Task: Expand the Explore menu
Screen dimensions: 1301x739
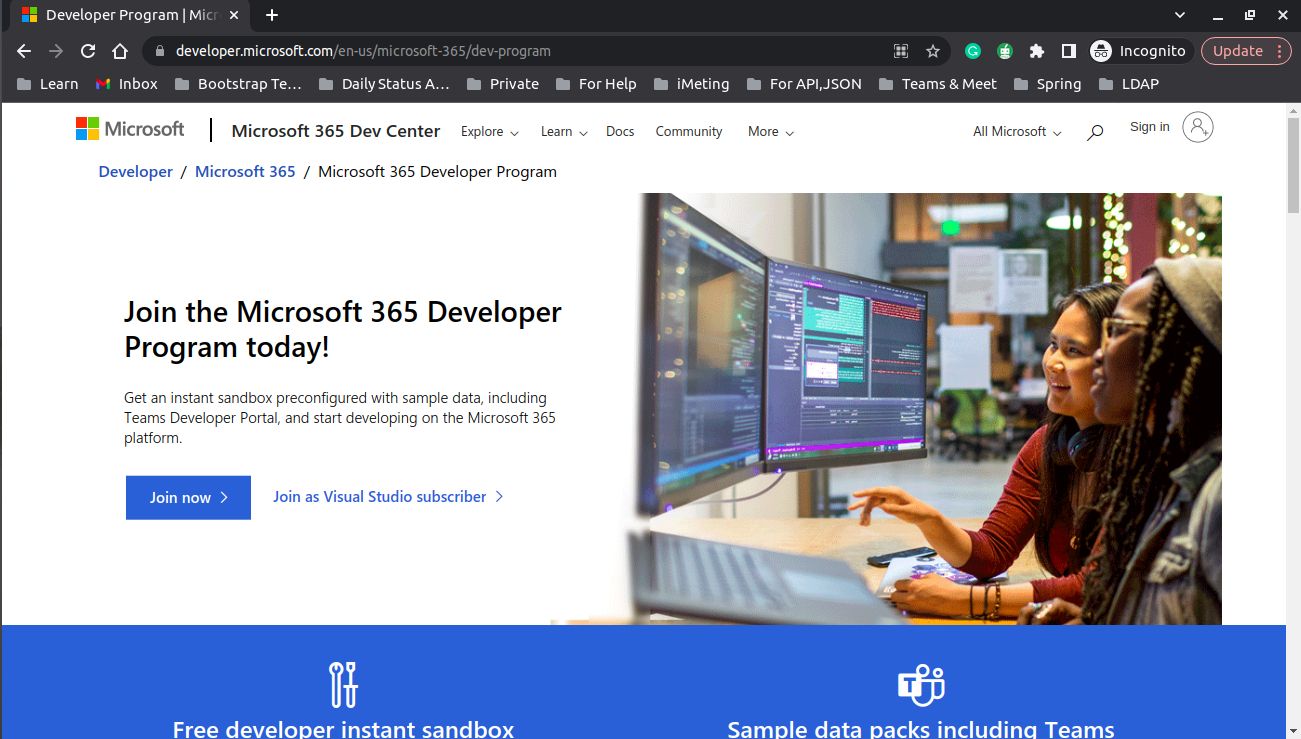Action: pyautogui.click(x=490, y=132)
